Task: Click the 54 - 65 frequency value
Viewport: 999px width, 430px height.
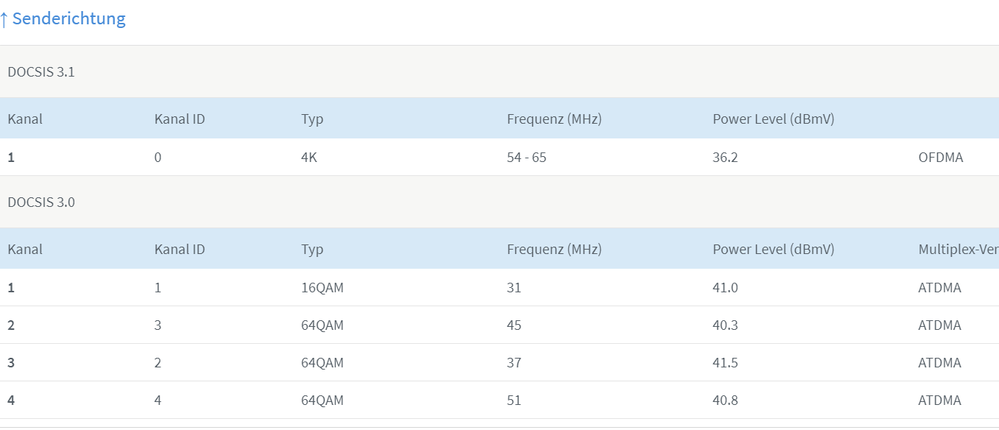Action: click(527, 157)
